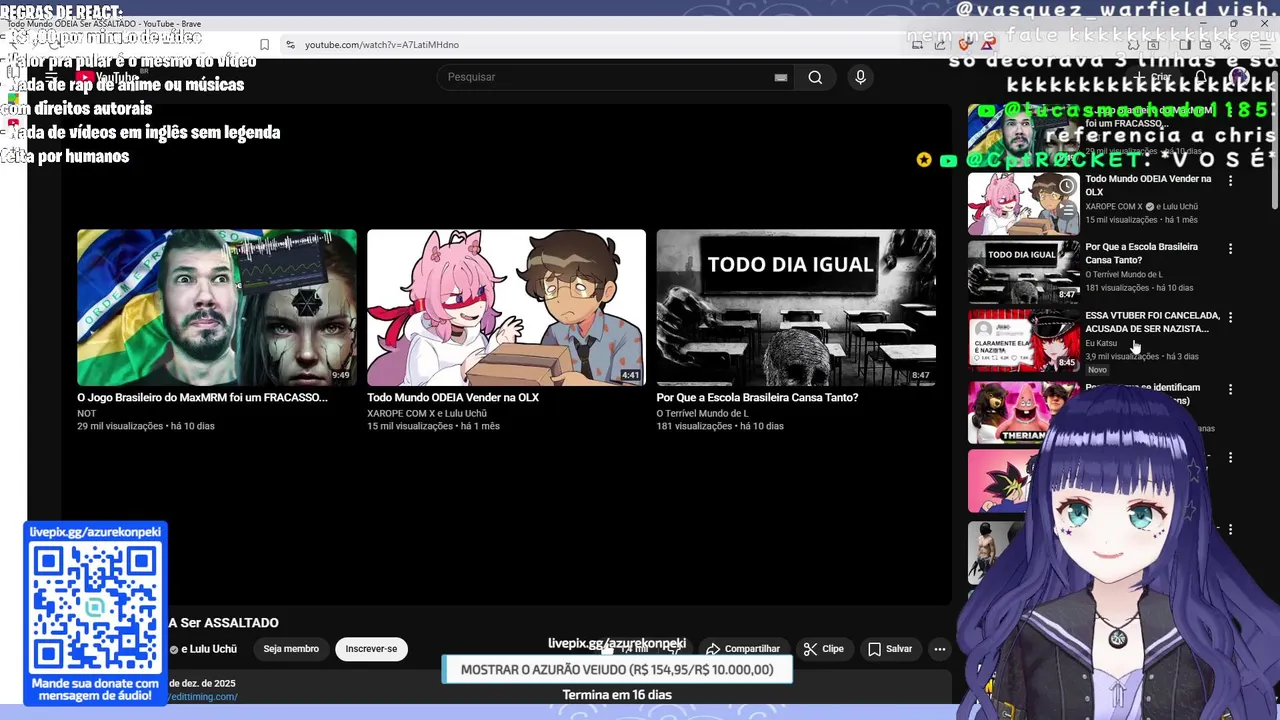Open end-screen title 'O Jogo Brasileiro do MaxMRM foi um FRACASSO...'
The height and width of the screenshot is (720, 1280).
pos(202,397)
